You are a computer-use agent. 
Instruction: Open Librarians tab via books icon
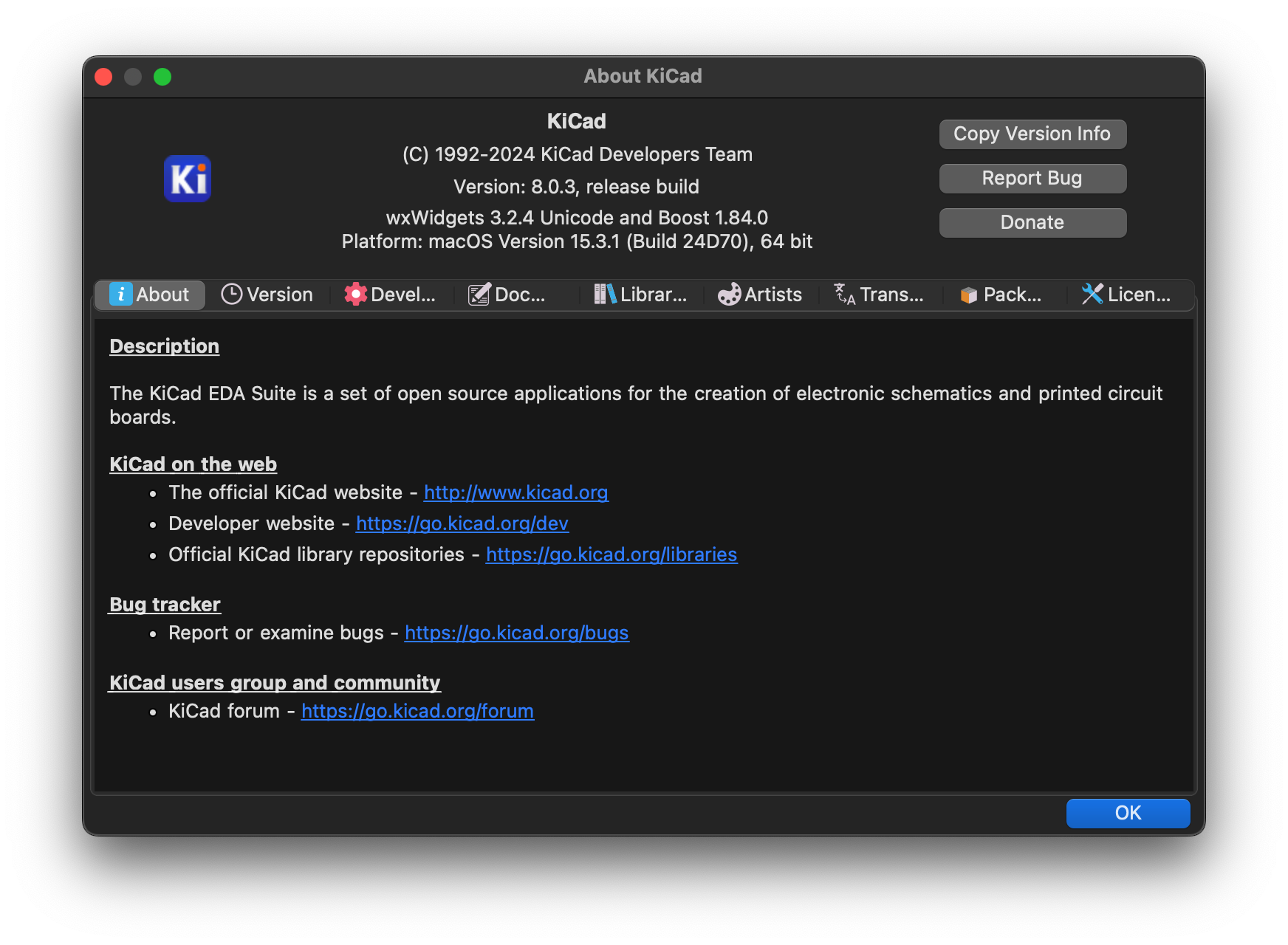(605, 295)
